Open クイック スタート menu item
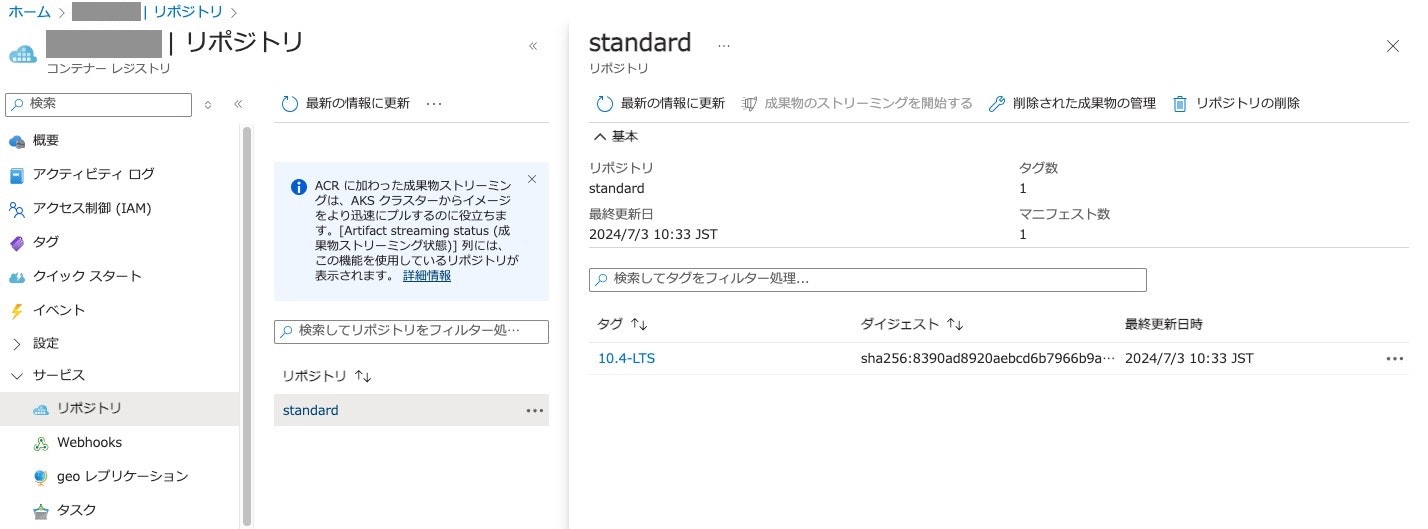1428x529 pixels. [x=87, y=276]
